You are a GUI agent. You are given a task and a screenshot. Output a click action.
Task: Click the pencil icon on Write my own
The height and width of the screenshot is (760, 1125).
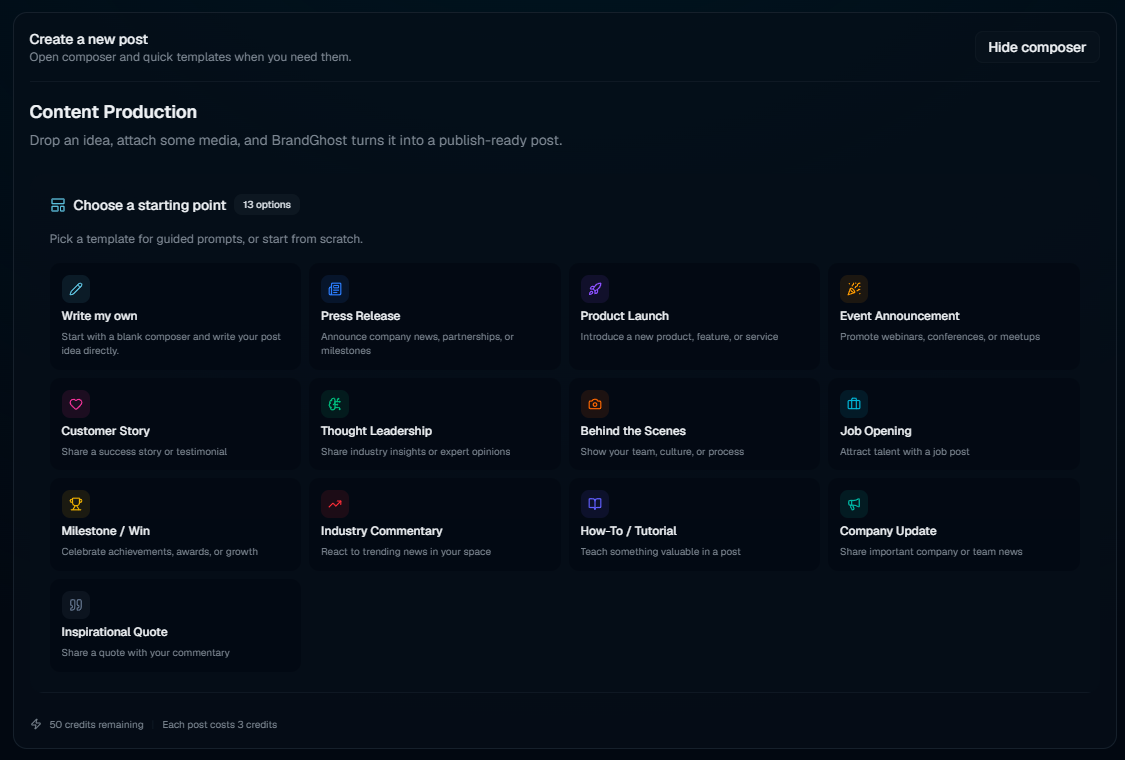(x=75, y=289)
